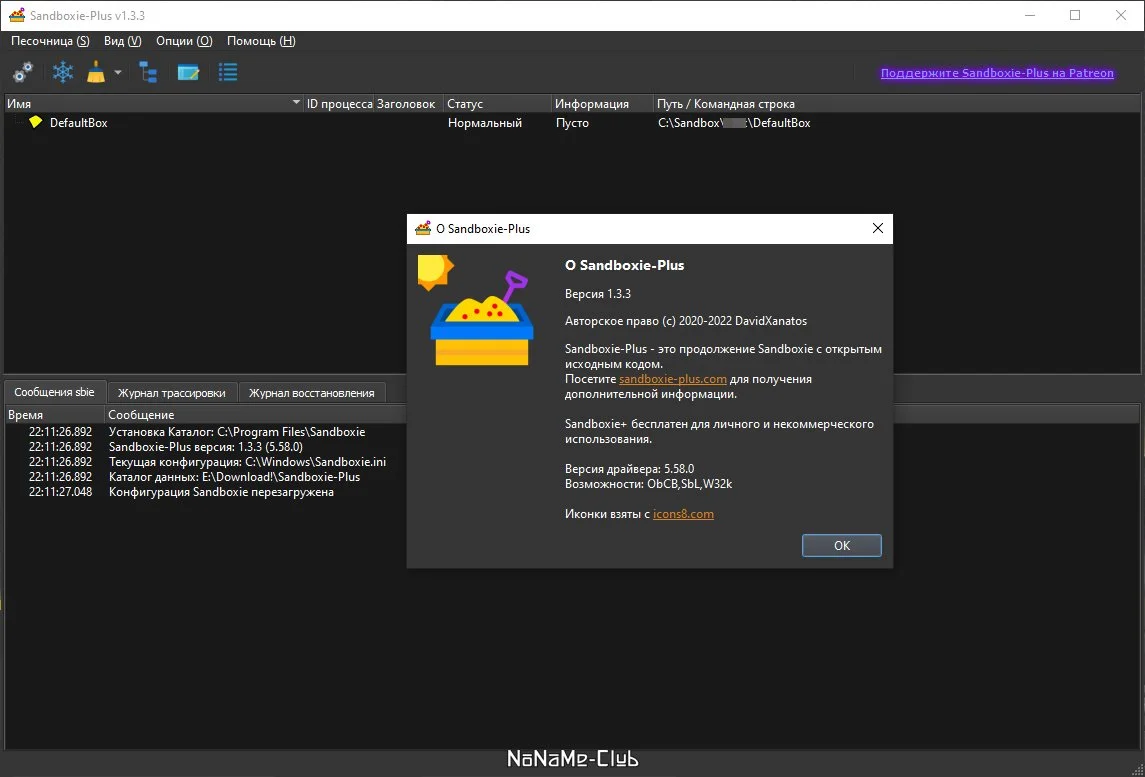Minimize the Sandboxie-Plus main window

(1028, 15)
